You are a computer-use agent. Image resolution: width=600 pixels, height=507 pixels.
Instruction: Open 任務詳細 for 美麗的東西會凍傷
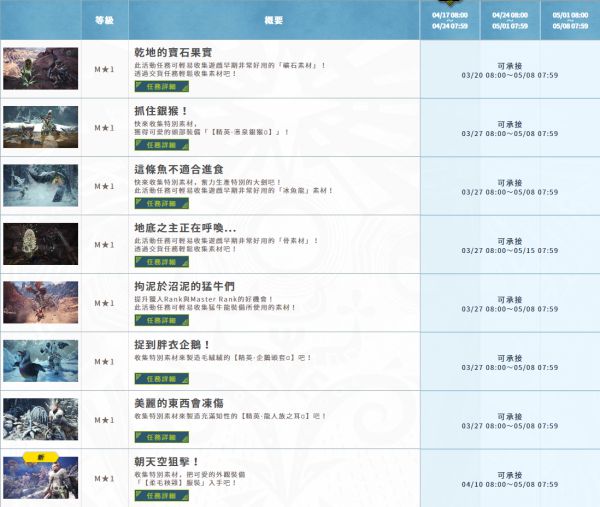161,437
